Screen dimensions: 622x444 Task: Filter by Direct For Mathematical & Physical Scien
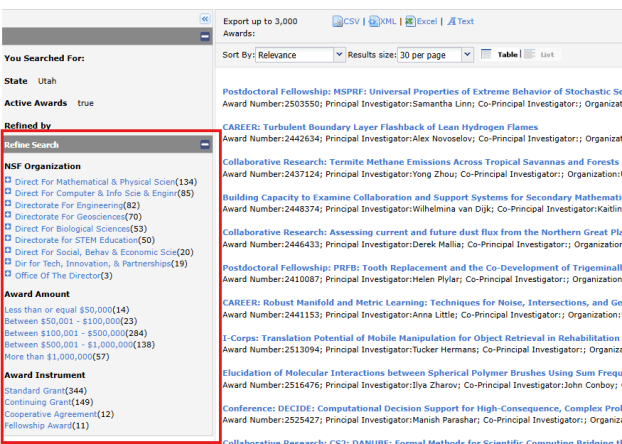click(x=95, y=182)
